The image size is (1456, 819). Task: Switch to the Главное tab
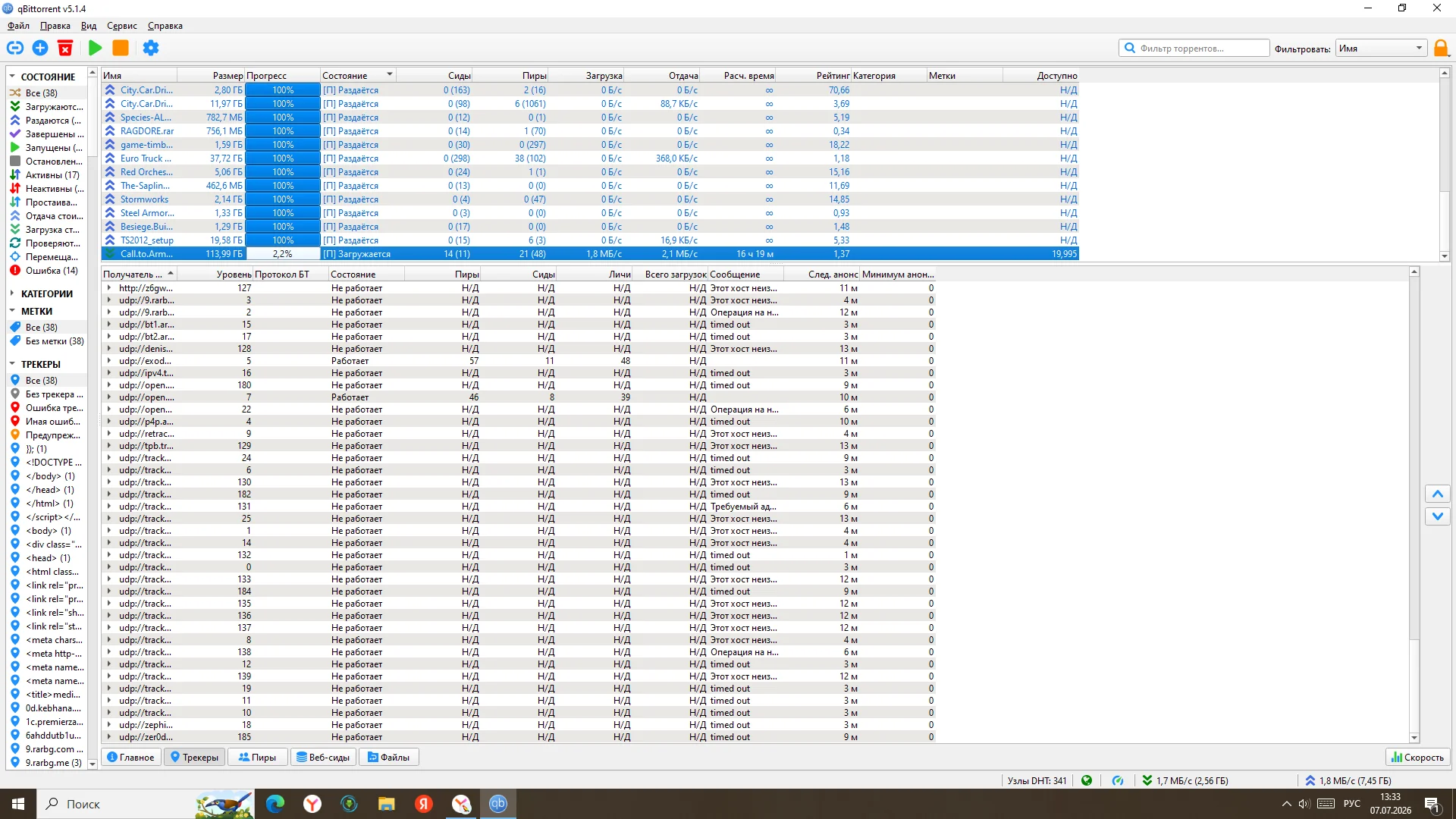tap(131, 757)
